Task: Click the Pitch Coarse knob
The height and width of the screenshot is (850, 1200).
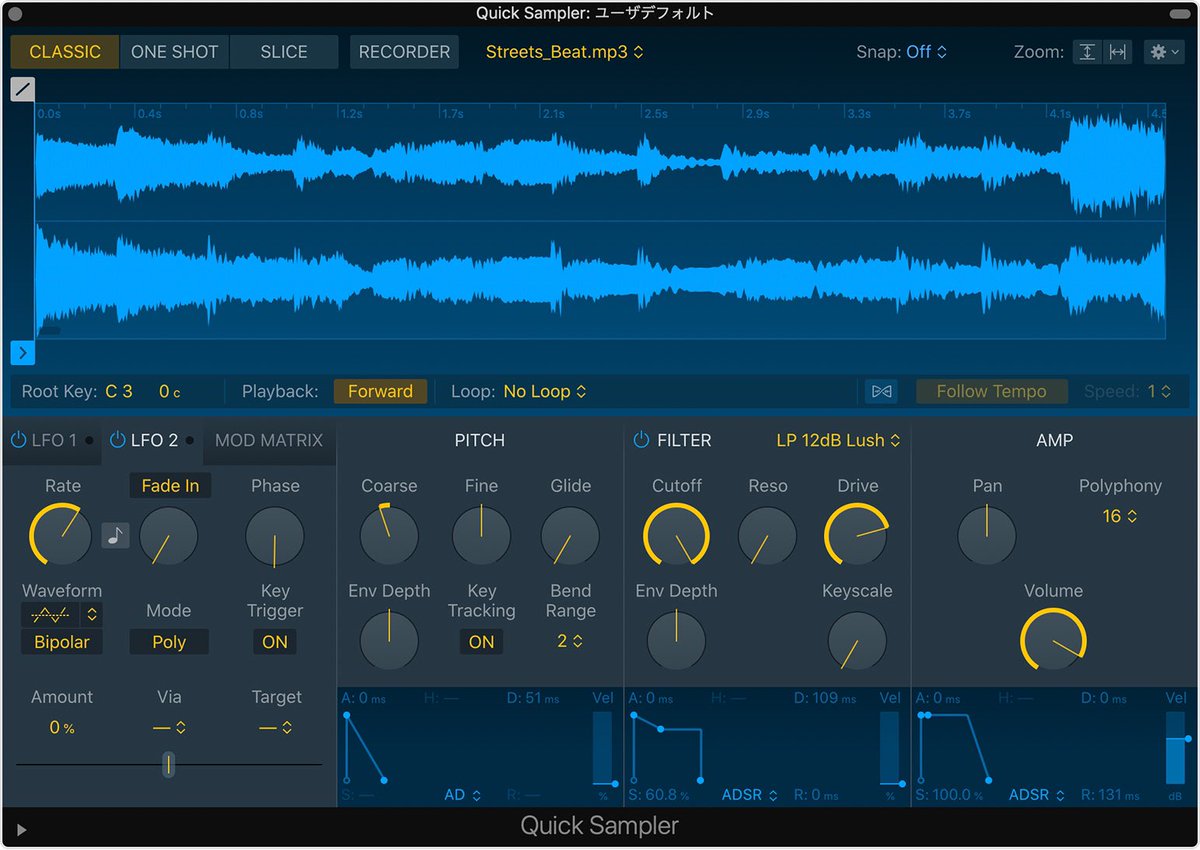Action: (389, 535)
